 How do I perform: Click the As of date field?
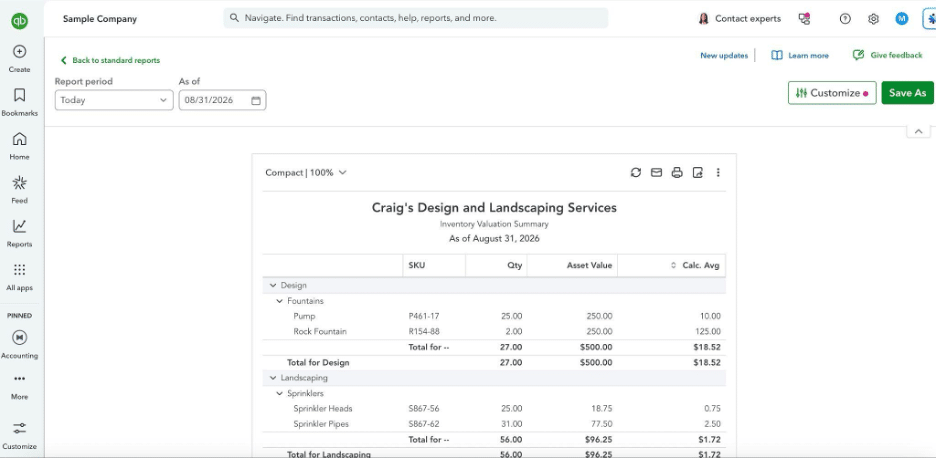pos(222,100)
